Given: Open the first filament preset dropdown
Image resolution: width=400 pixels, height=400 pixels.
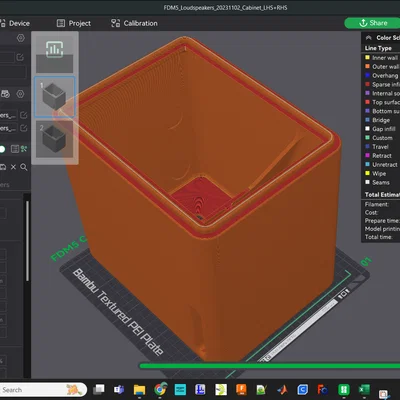Looking at the screenshot, I should pos(8,115).
